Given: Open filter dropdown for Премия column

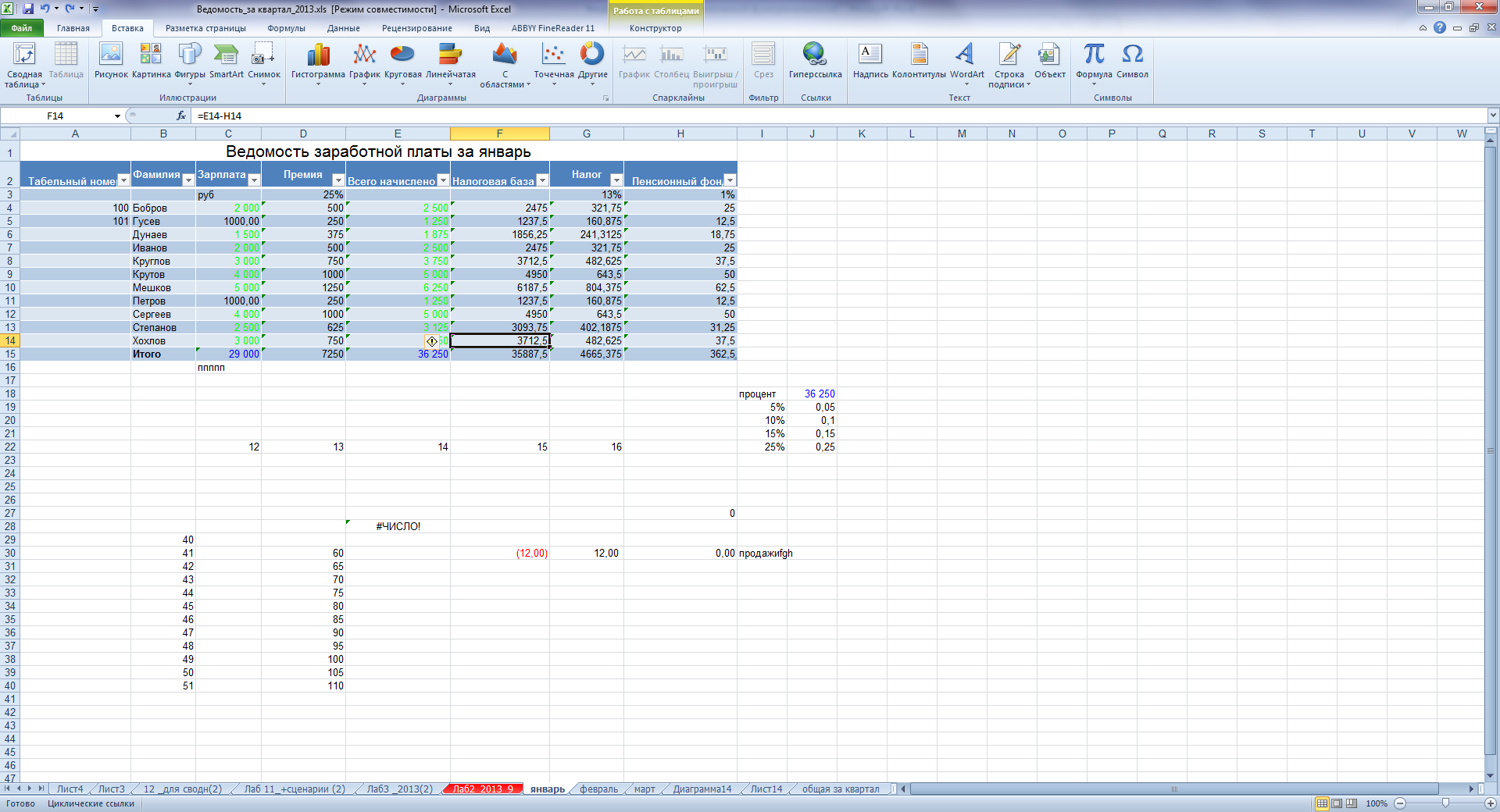Looking at the screenshot, I should tap(338, 180).
